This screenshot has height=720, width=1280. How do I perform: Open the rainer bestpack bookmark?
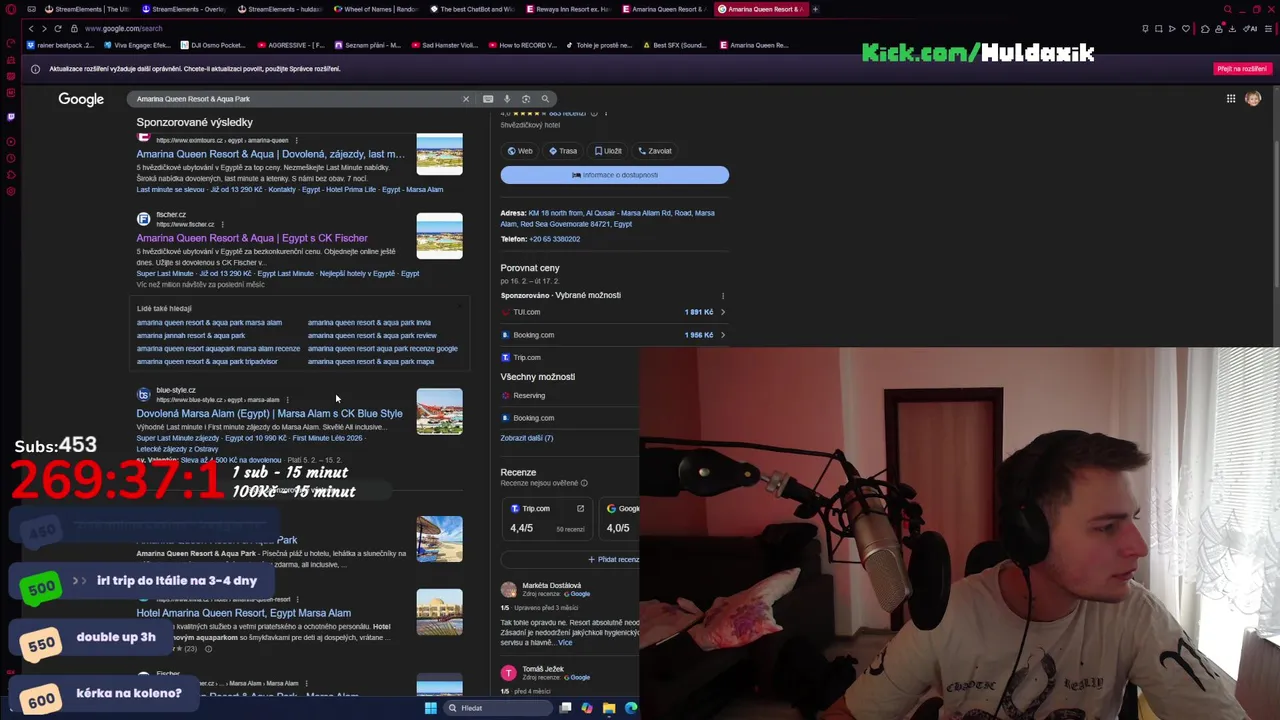click(x=60, y=45)
